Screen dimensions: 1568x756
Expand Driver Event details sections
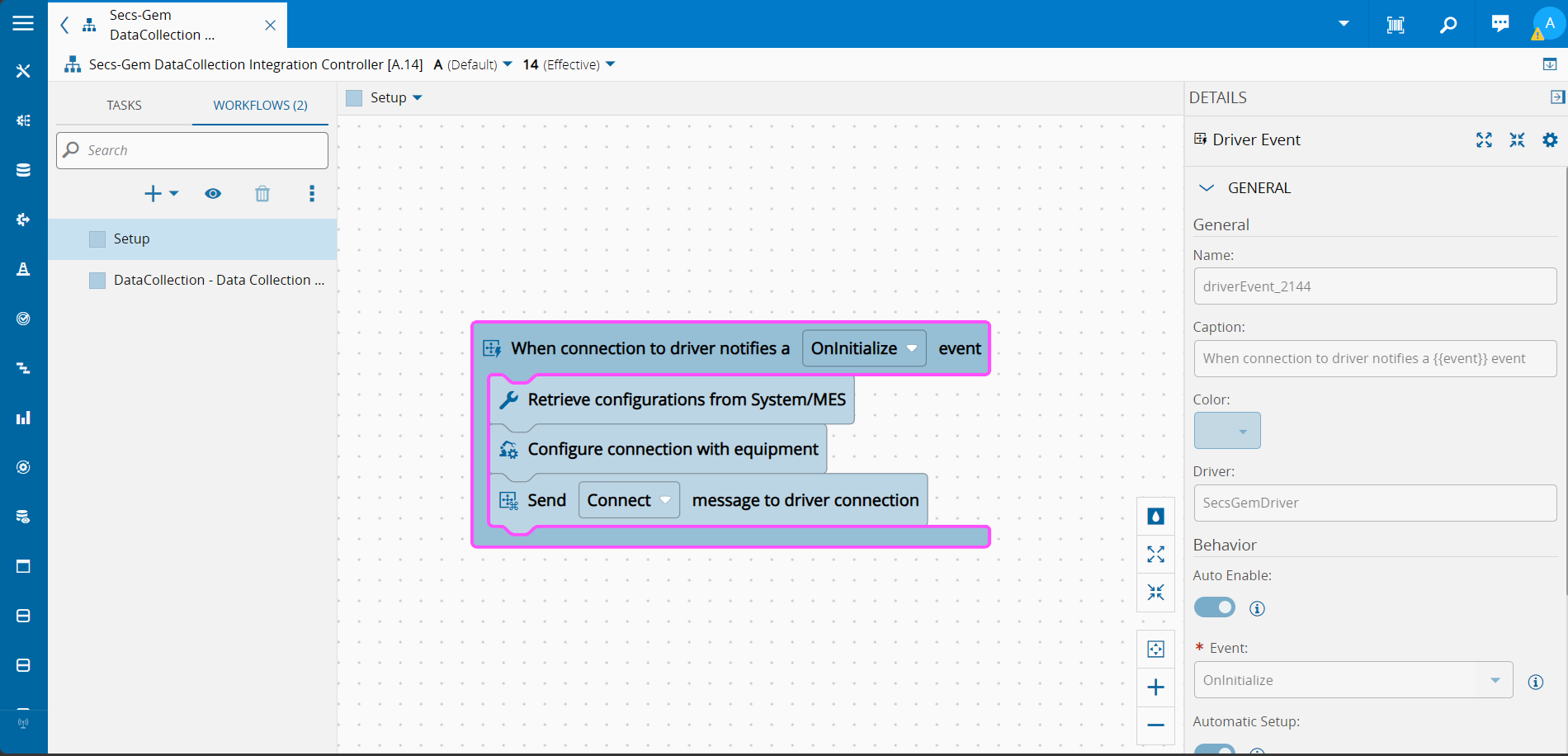(x=1485, y=140)
